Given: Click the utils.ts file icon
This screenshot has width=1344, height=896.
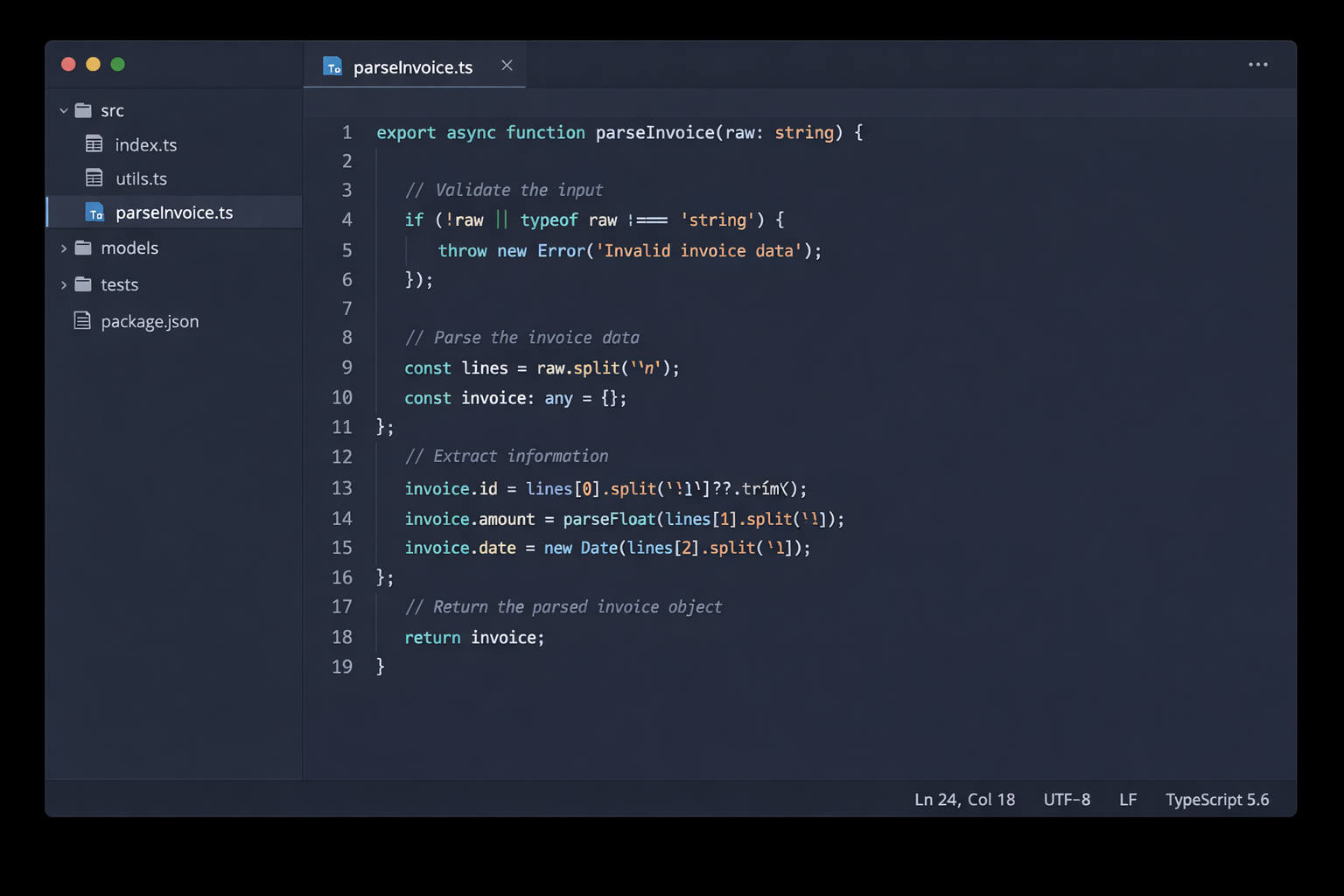Looking at the screenshot, I should coord(94,178).
